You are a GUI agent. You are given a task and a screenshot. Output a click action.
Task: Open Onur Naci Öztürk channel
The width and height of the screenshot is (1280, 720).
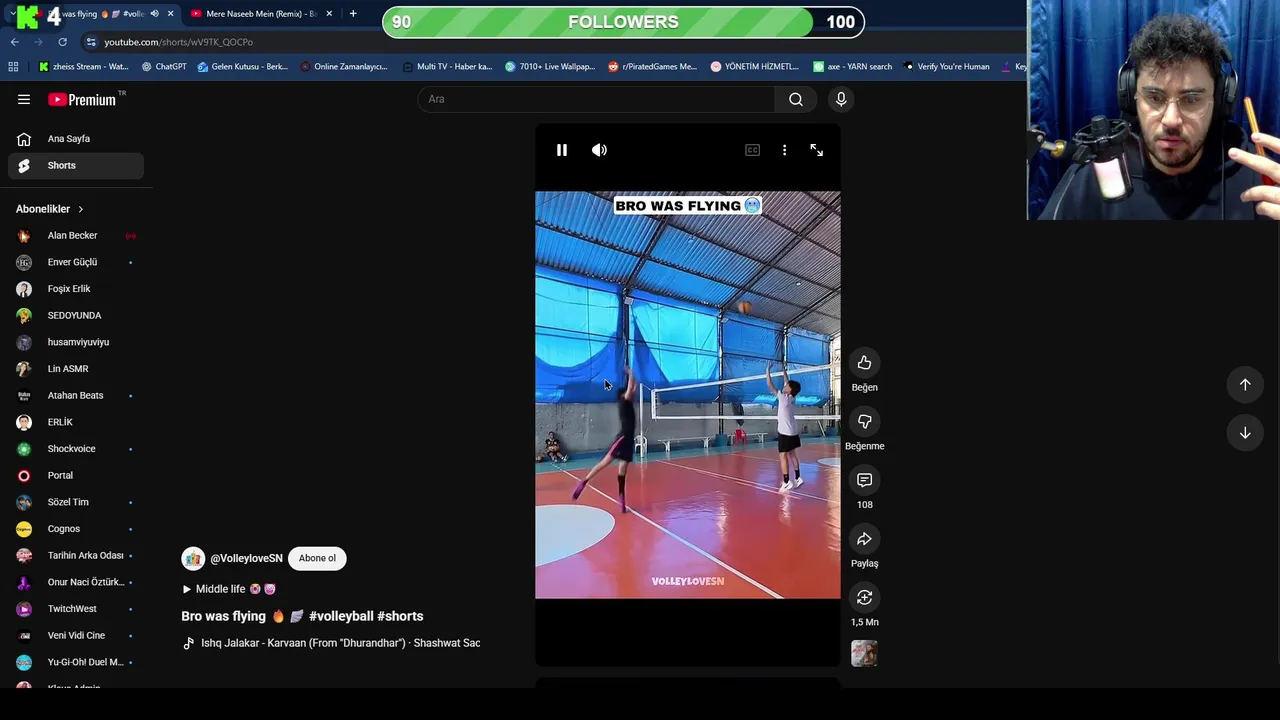point(76,582)
